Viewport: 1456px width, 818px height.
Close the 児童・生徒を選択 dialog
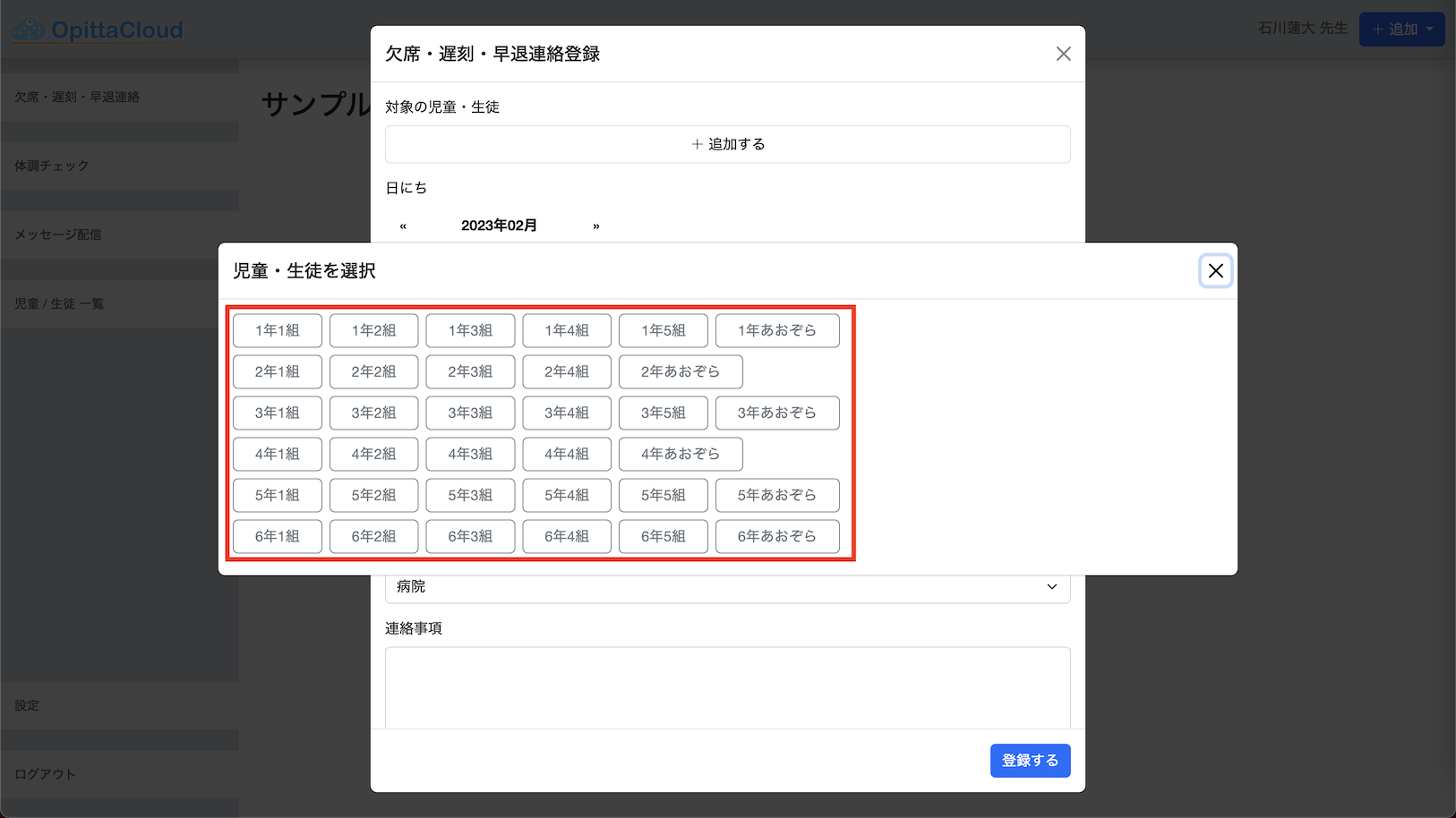pos(1215,271)
